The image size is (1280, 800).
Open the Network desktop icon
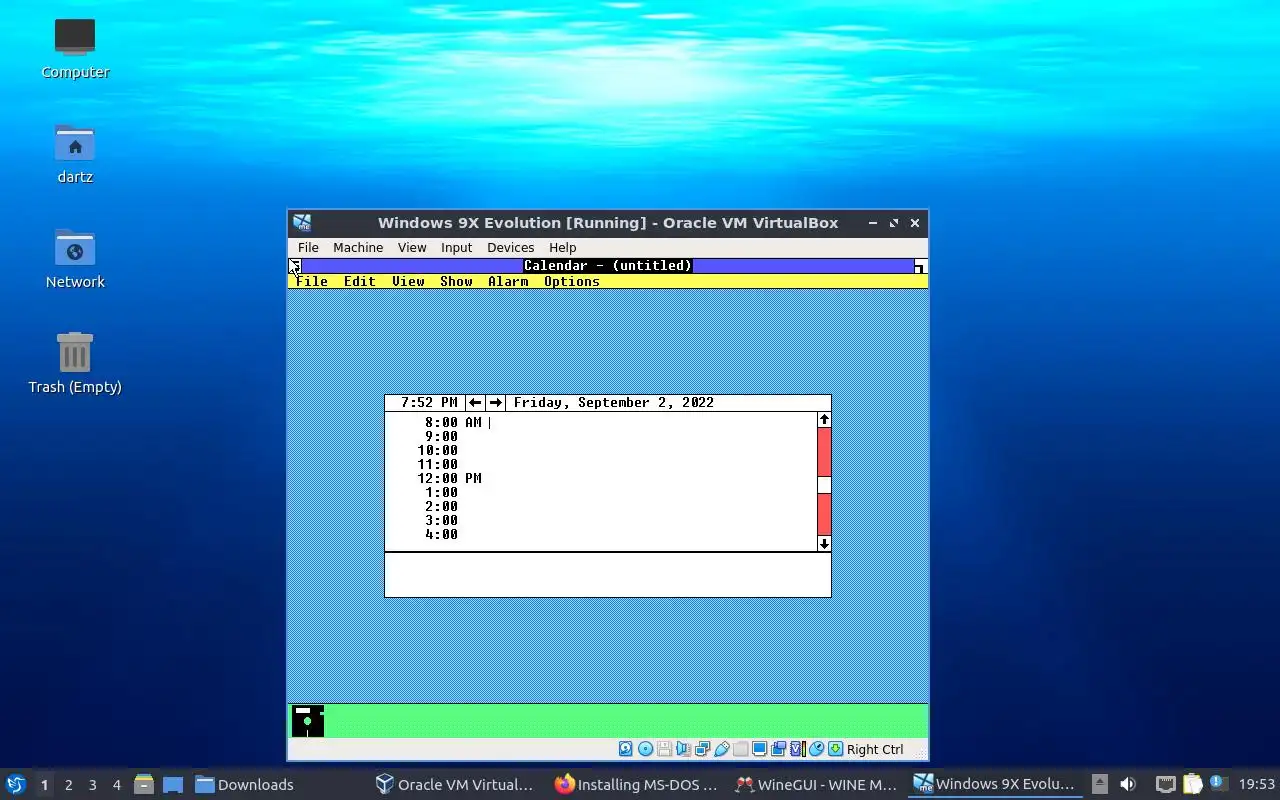click(75, 259)
